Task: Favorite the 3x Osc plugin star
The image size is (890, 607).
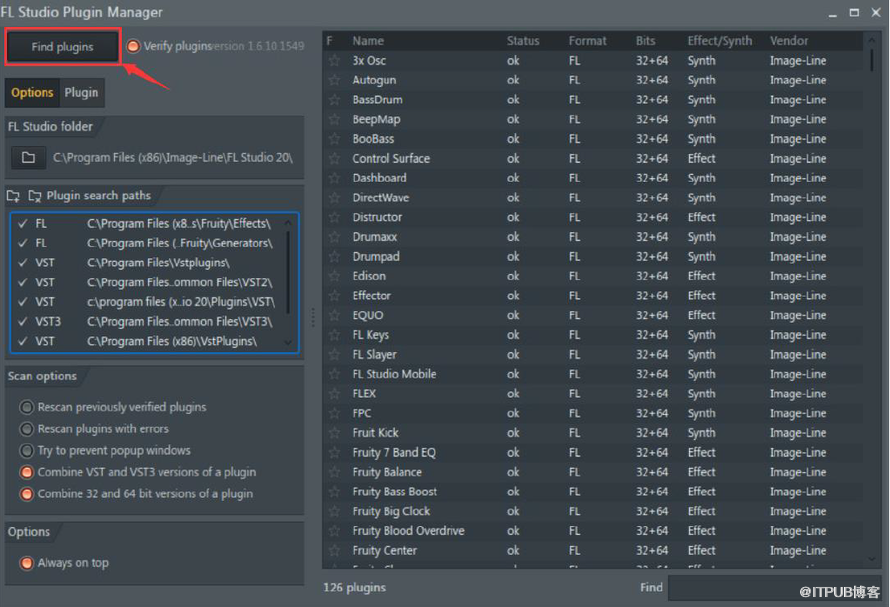Action: [x=334, y=60]
